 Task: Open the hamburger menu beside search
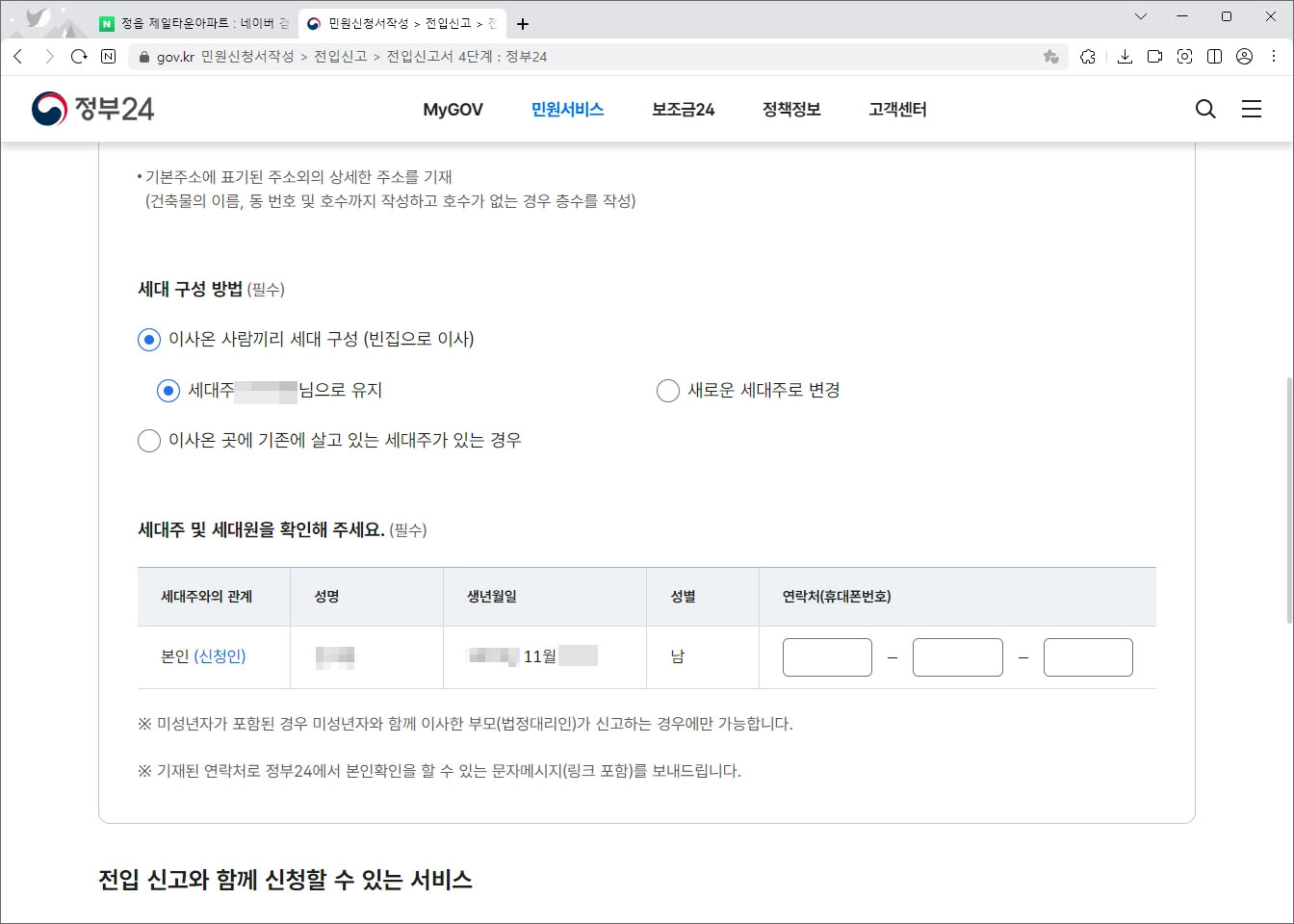click(x=1251, y=109)
